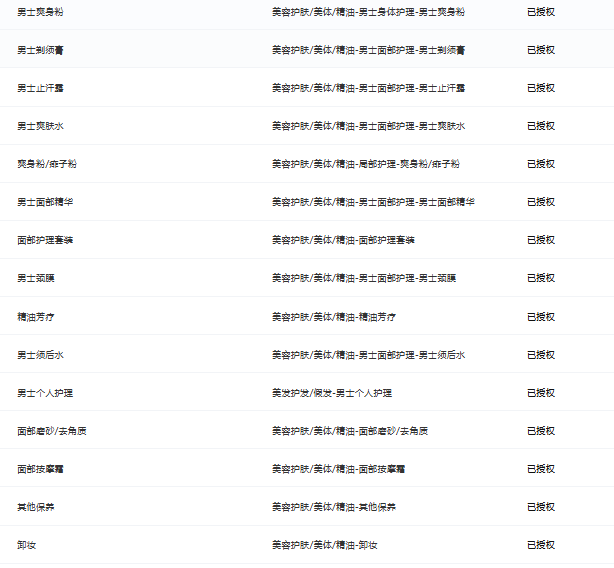Click the 已授权 status in the 男士止汗露 row
Viewport: 614px width, 568px height.
(x=541, y=88)
